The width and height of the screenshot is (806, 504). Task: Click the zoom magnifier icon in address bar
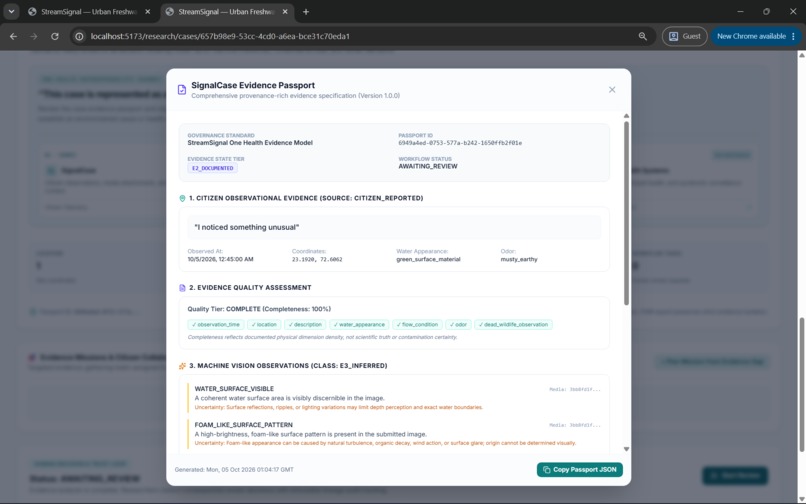tap(643, 36)
